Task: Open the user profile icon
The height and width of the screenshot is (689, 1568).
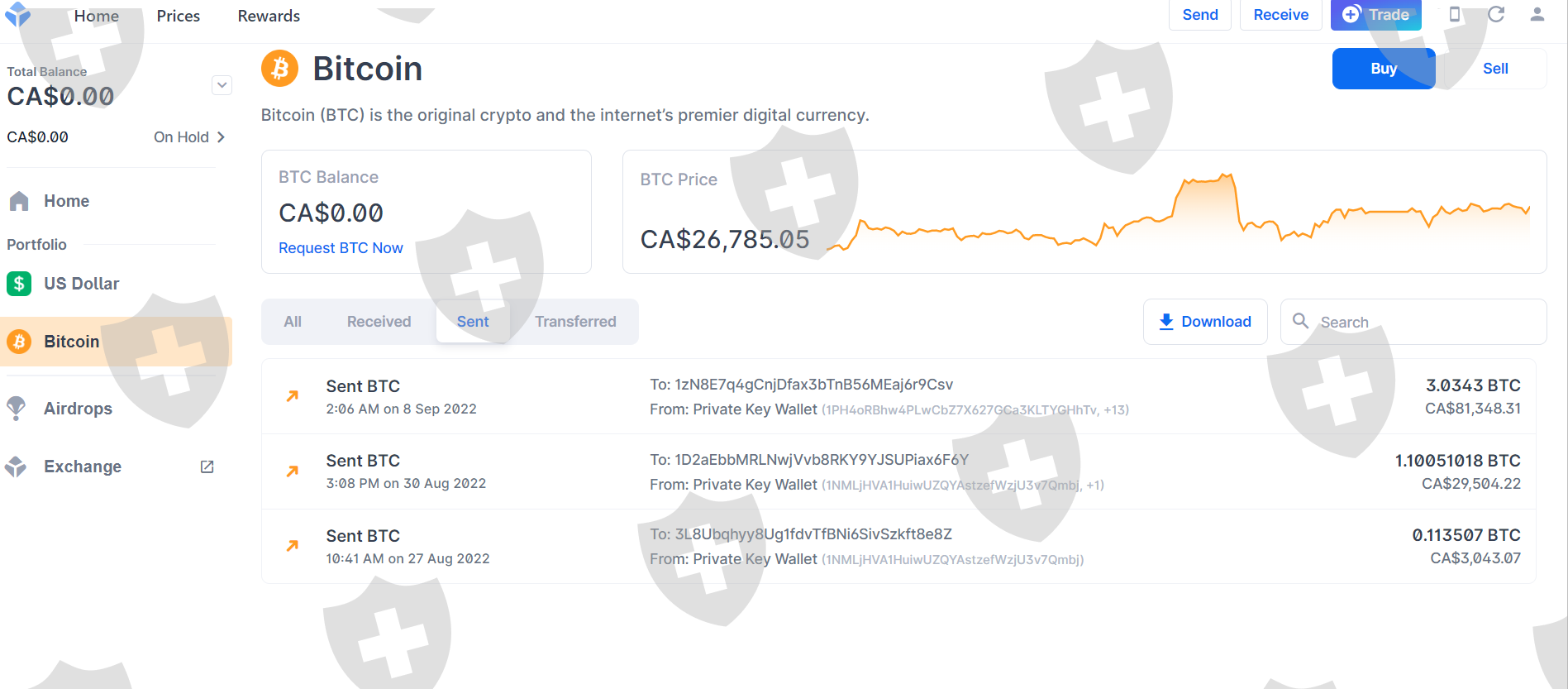Action: click(1537, 14)
